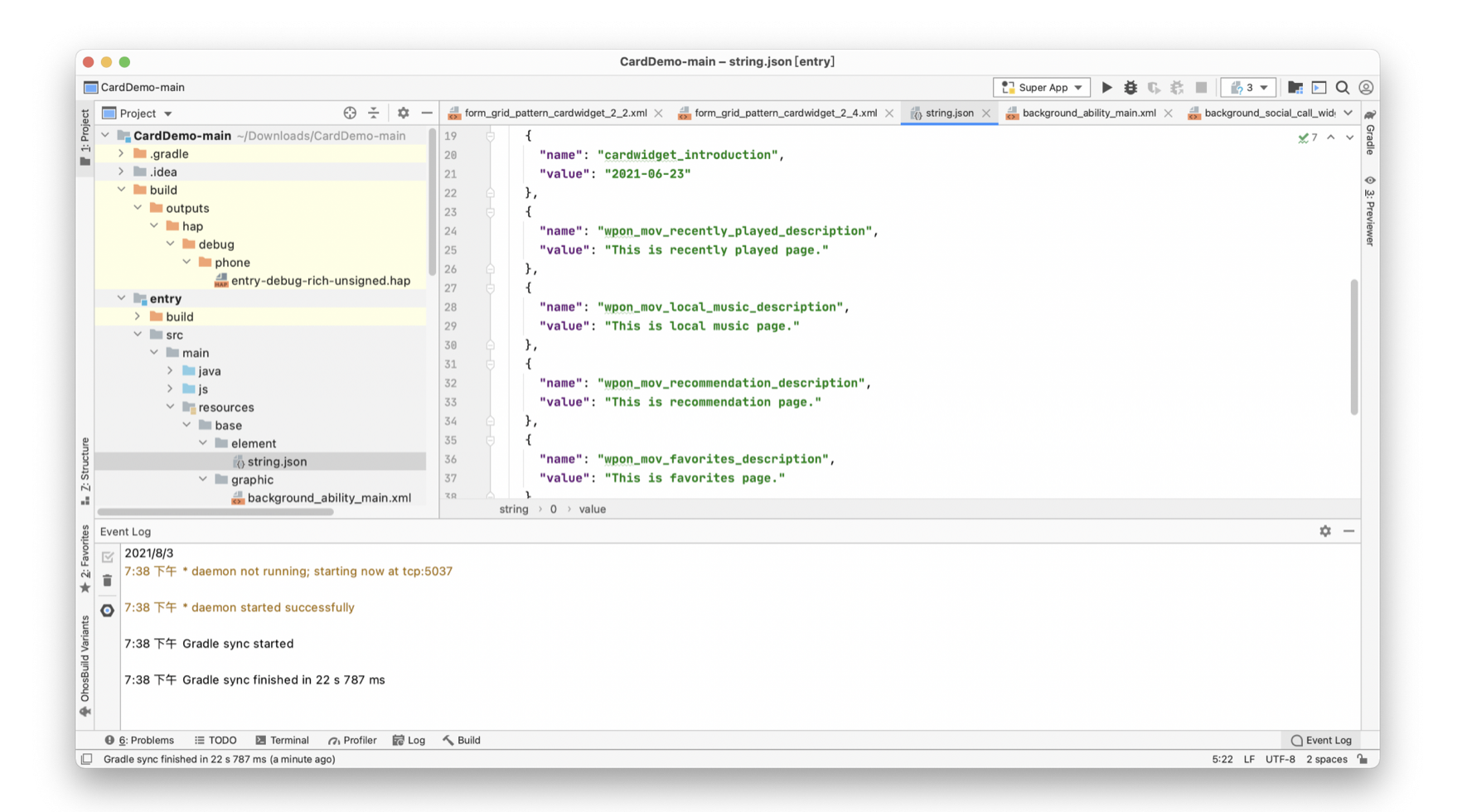The image size is (1472, 812).
Task: Expand the java folder
Action: tap(171, 370)
